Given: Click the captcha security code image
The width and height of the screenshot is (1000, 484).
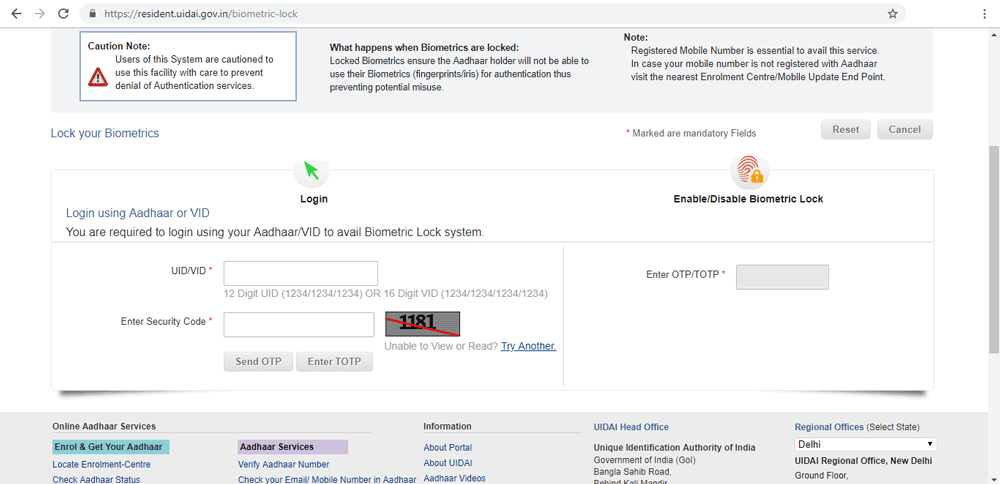Looking at the screenshot, I should (422, 323).
